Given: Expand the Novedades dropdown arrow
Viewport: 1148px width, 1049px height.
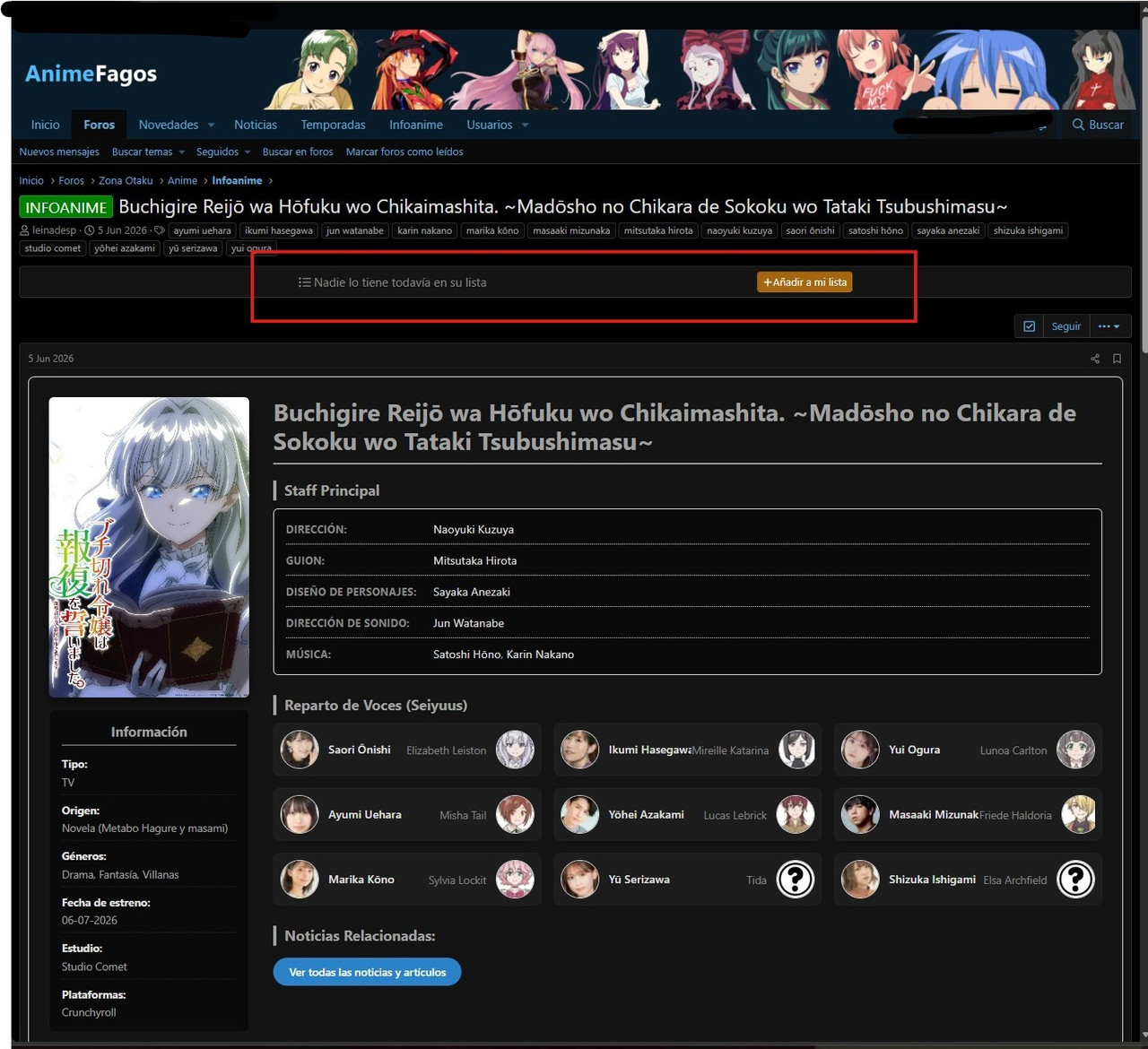Looking at the screenshot, I should 211,126.
